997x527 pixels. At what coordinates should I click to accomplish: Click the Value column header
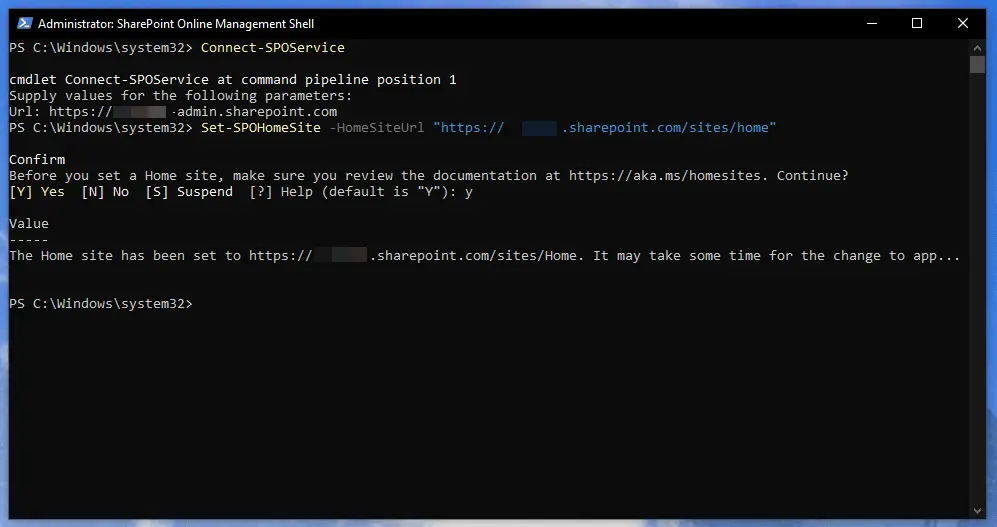click(x=29, y=224)
